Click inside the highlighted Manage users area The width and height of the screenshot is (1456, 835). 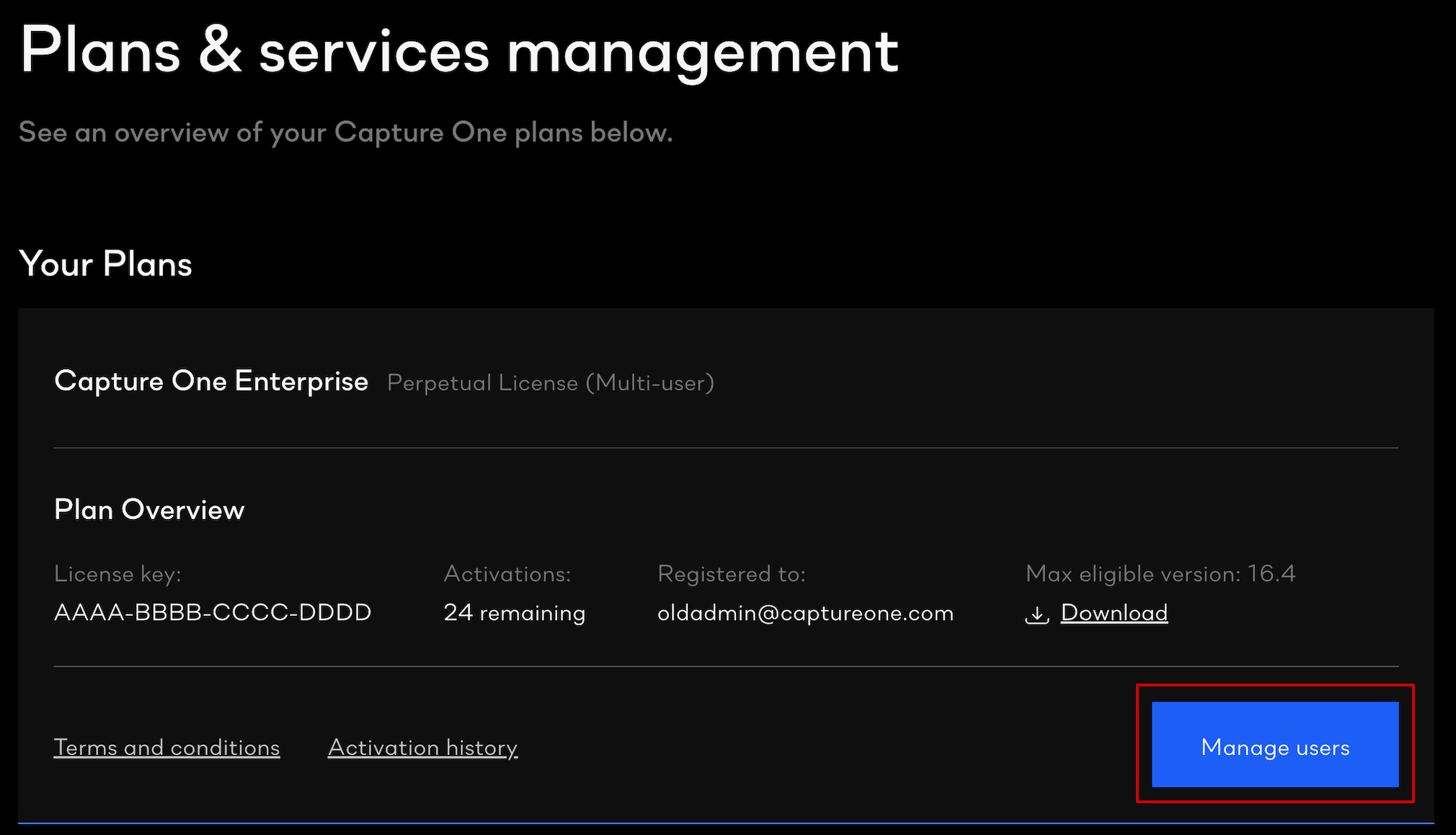(x=1274, y=747)
